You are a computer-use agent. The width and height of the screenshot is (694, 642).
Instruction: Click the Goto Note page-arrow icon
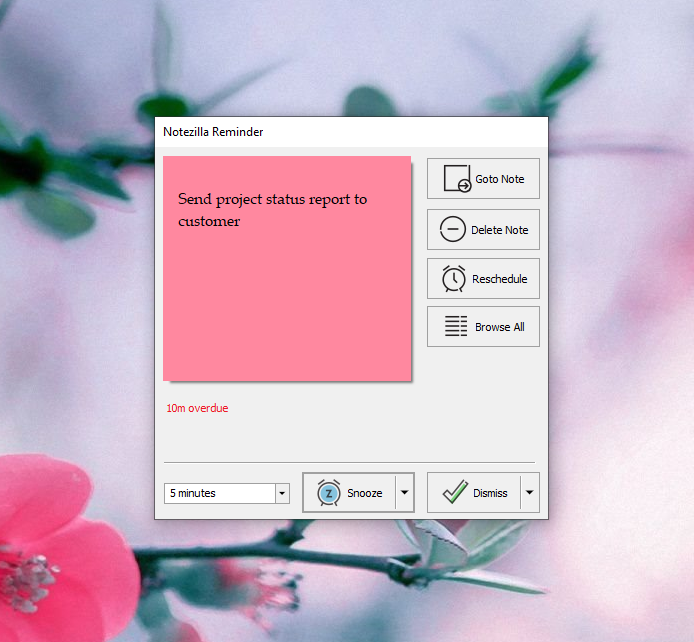(457, 179)
